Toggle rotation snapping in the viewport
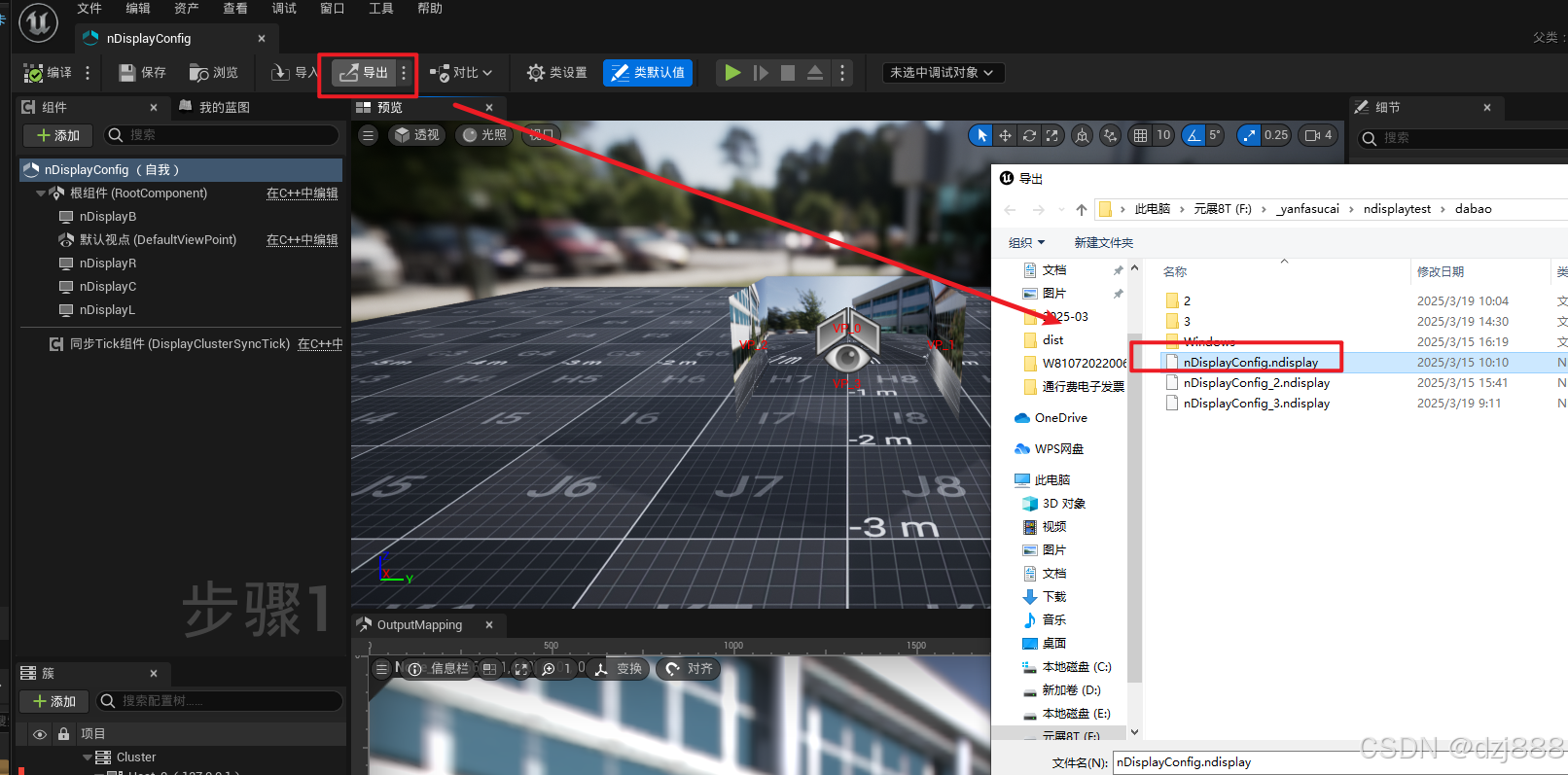 click(x=1194, y=135)
